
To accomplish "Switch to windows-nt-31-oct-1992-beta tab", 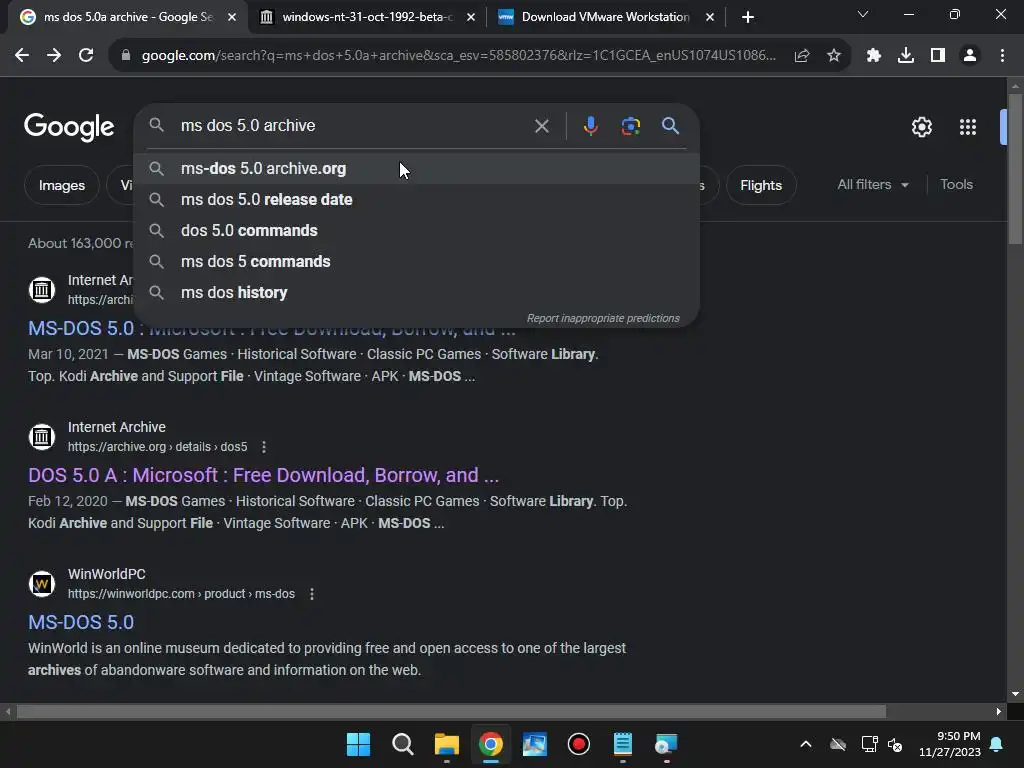I will (367, 17).
